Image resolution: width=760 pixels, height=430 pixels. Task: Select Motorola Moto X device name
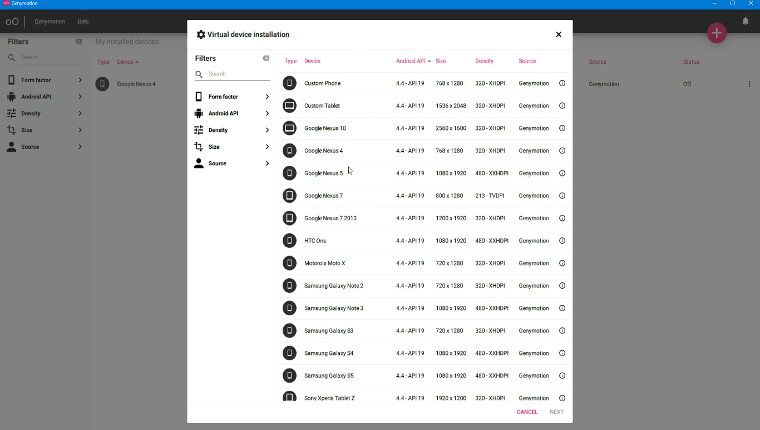pyautogui.click(x=325, y=263)
